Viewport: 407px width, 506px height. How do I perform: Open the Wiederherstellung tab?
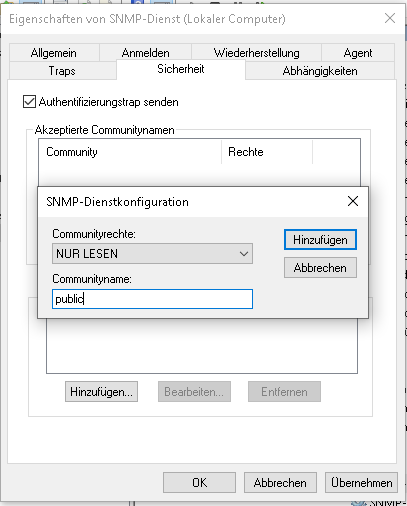[x=256, y=53]
